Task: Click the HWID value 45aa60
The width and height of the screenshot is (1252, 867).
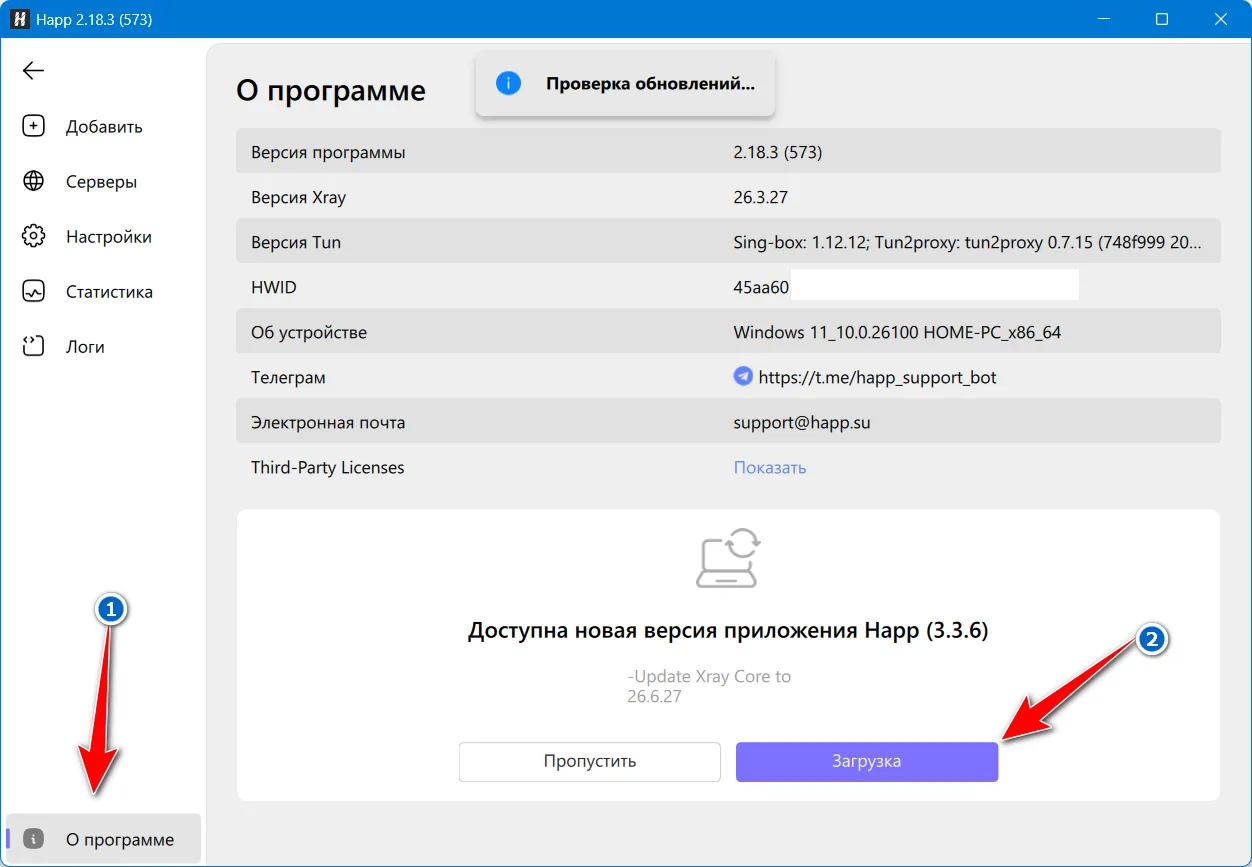Action: tap(761, 288)
